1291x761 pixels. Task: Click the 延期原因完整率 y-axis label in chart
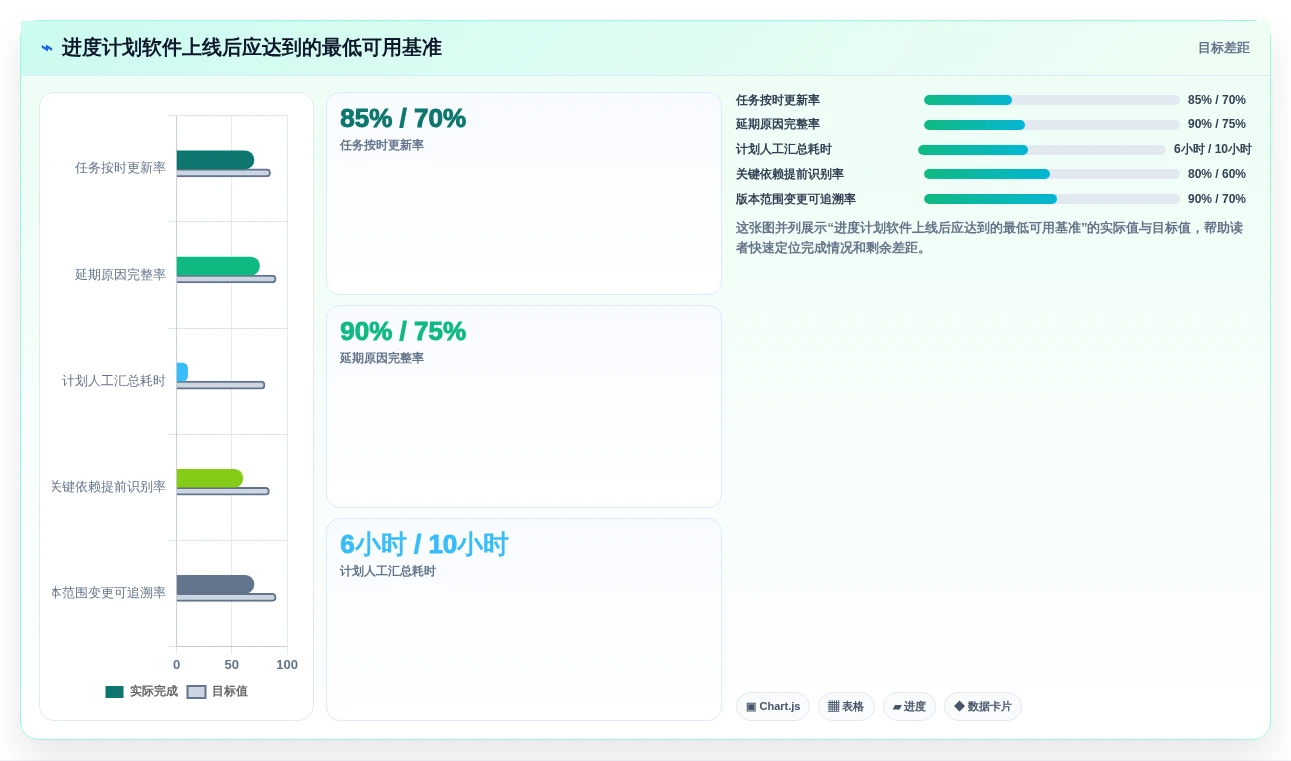[120, 275]
